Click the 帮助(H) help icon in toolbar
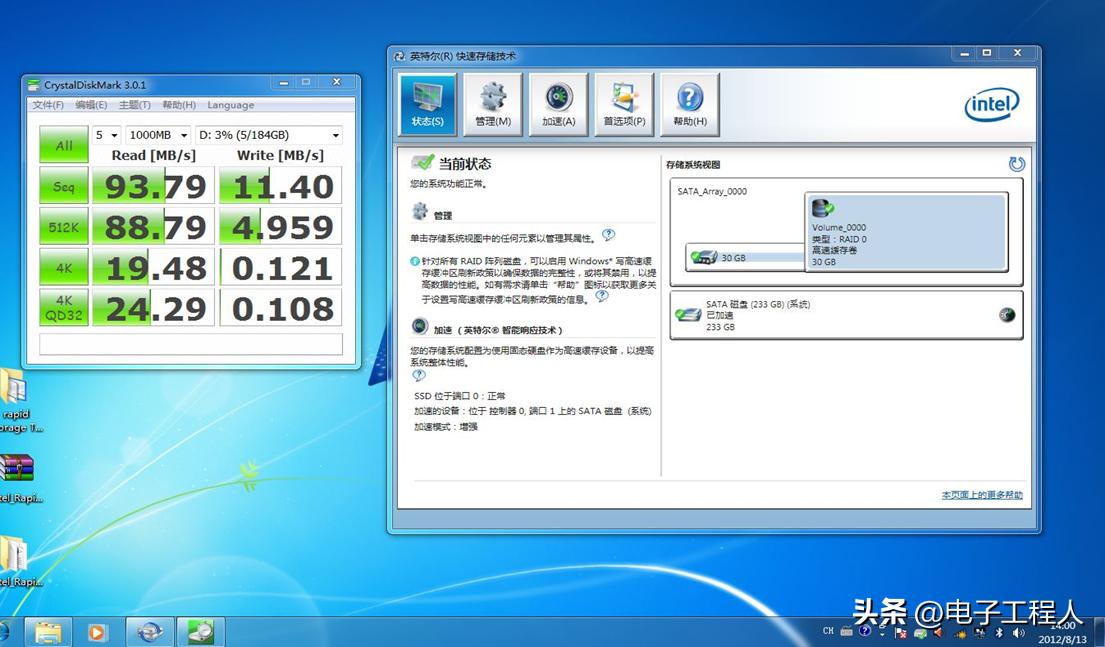 click(x=688, y=103)
